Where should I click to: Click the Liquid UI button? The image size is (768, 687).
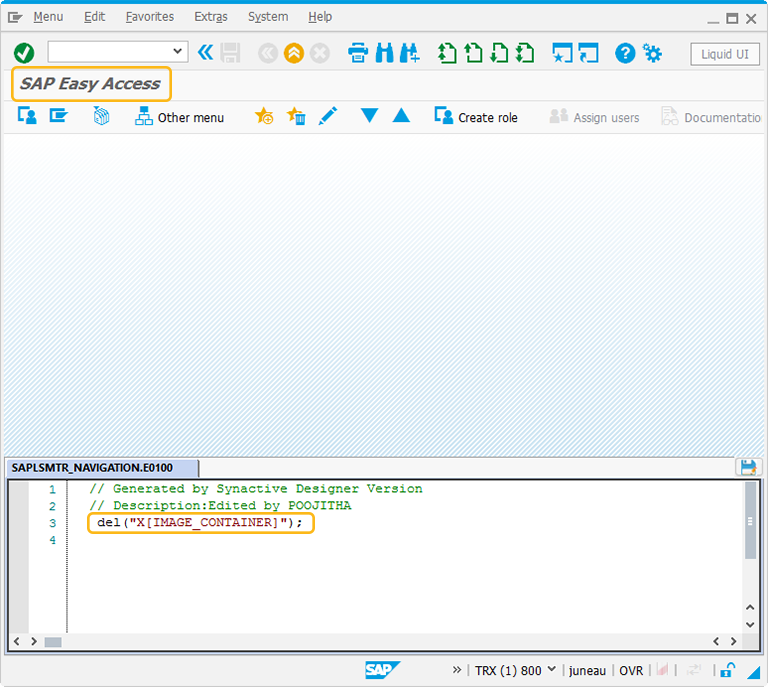(724, 54)
